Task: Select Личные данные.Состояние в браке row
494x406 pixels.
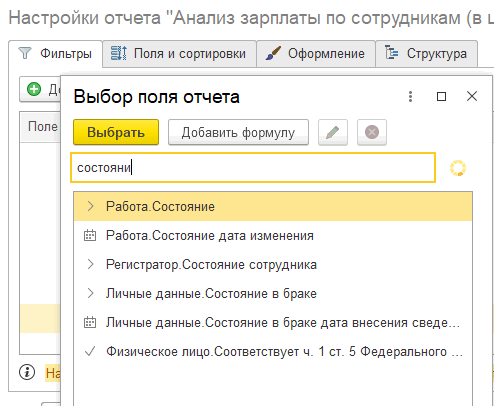Action: [x=273, y=293]
